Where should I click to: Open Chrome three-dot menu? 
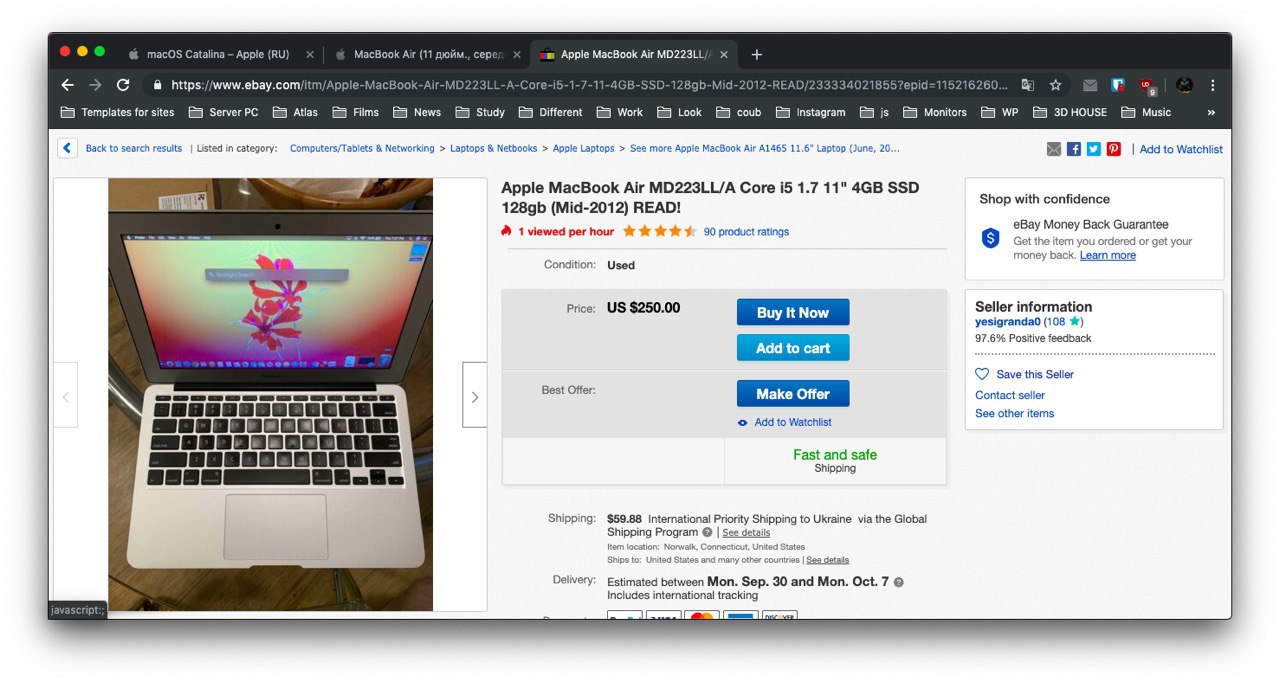(1213, 85)
